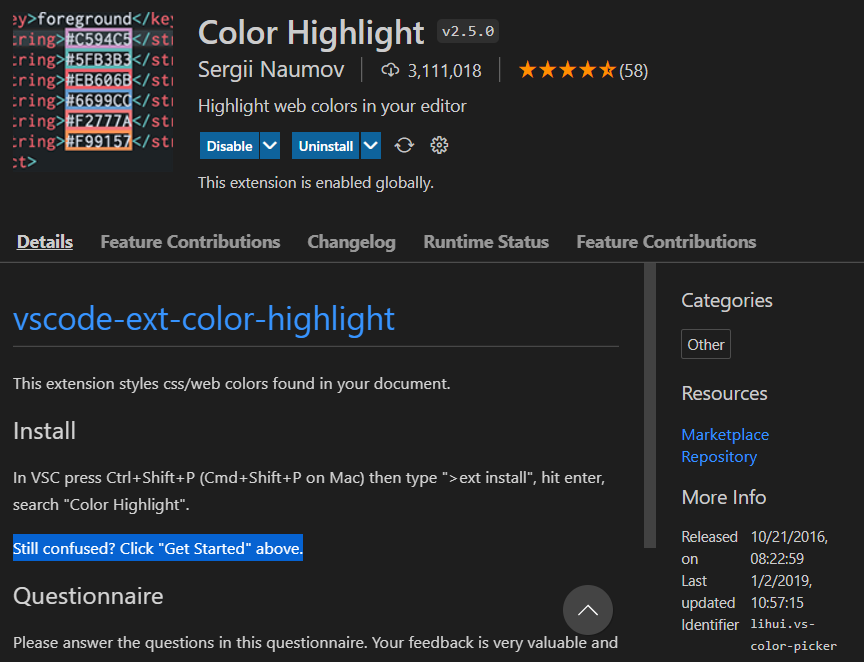
Task: Open the Uninstall button dropdown arrow
Action: (369, 145)
